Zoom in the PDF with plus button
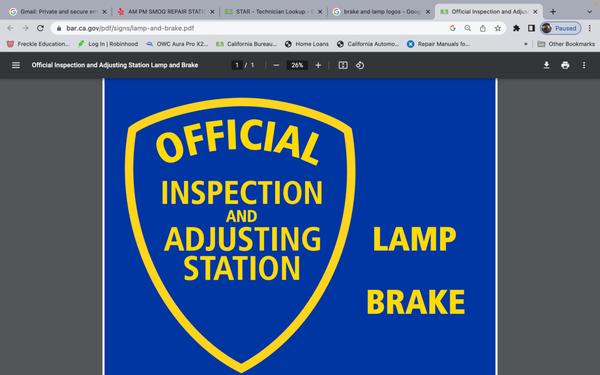 318,65
